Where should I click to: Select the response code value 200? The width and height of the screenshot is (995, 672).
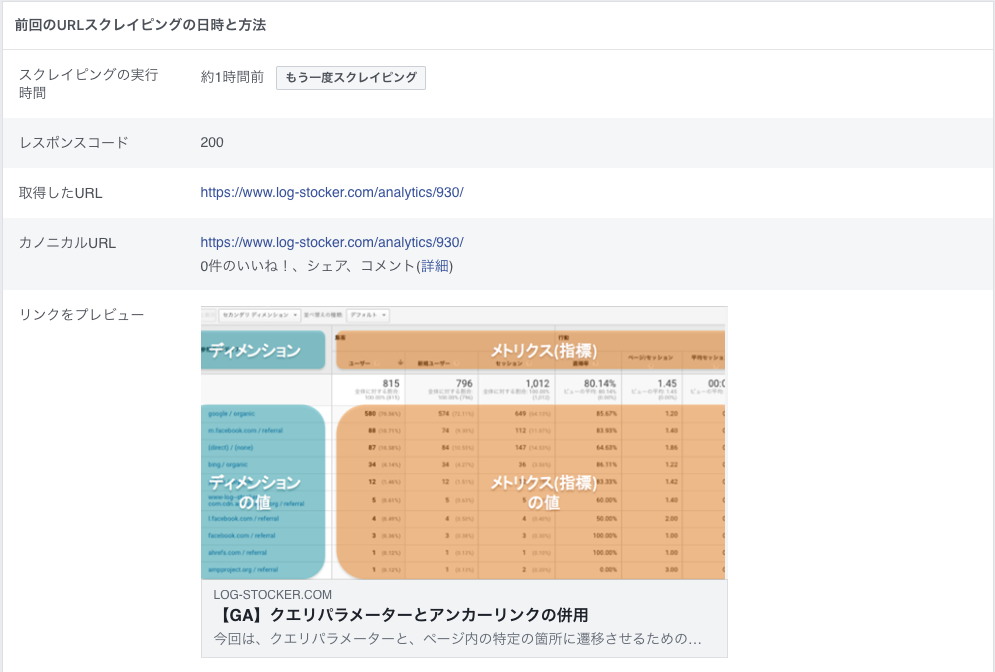[212, 143]
